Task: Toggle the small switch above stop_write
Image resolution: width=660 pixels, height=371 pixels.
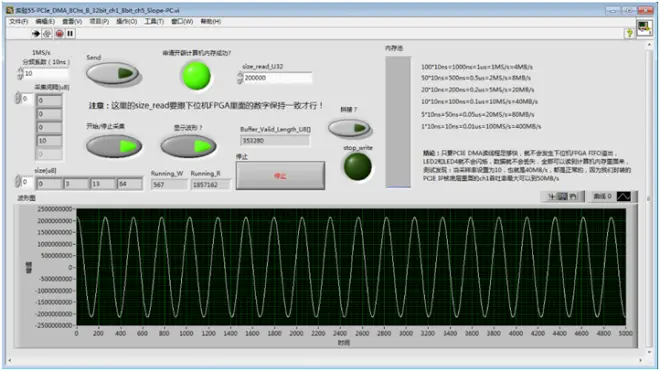Action: tap(350, 128)
